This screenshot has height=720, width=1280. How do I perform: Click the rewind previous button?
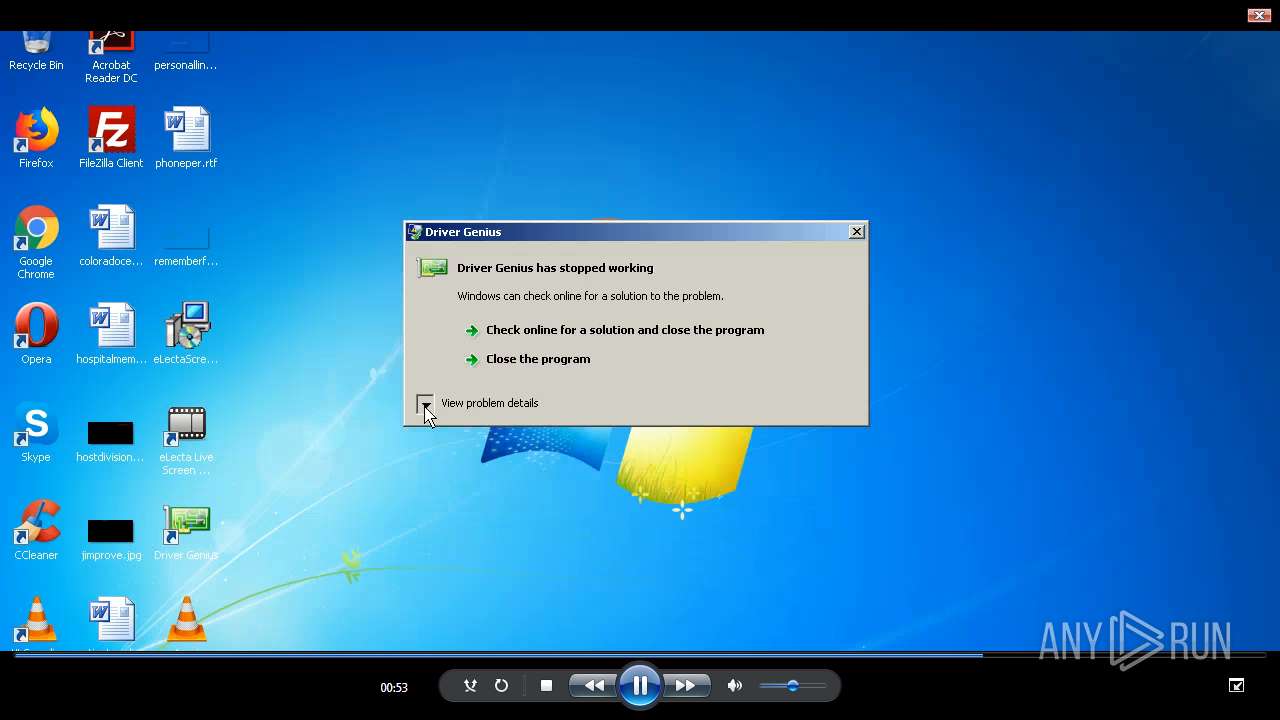coord(593,686)
